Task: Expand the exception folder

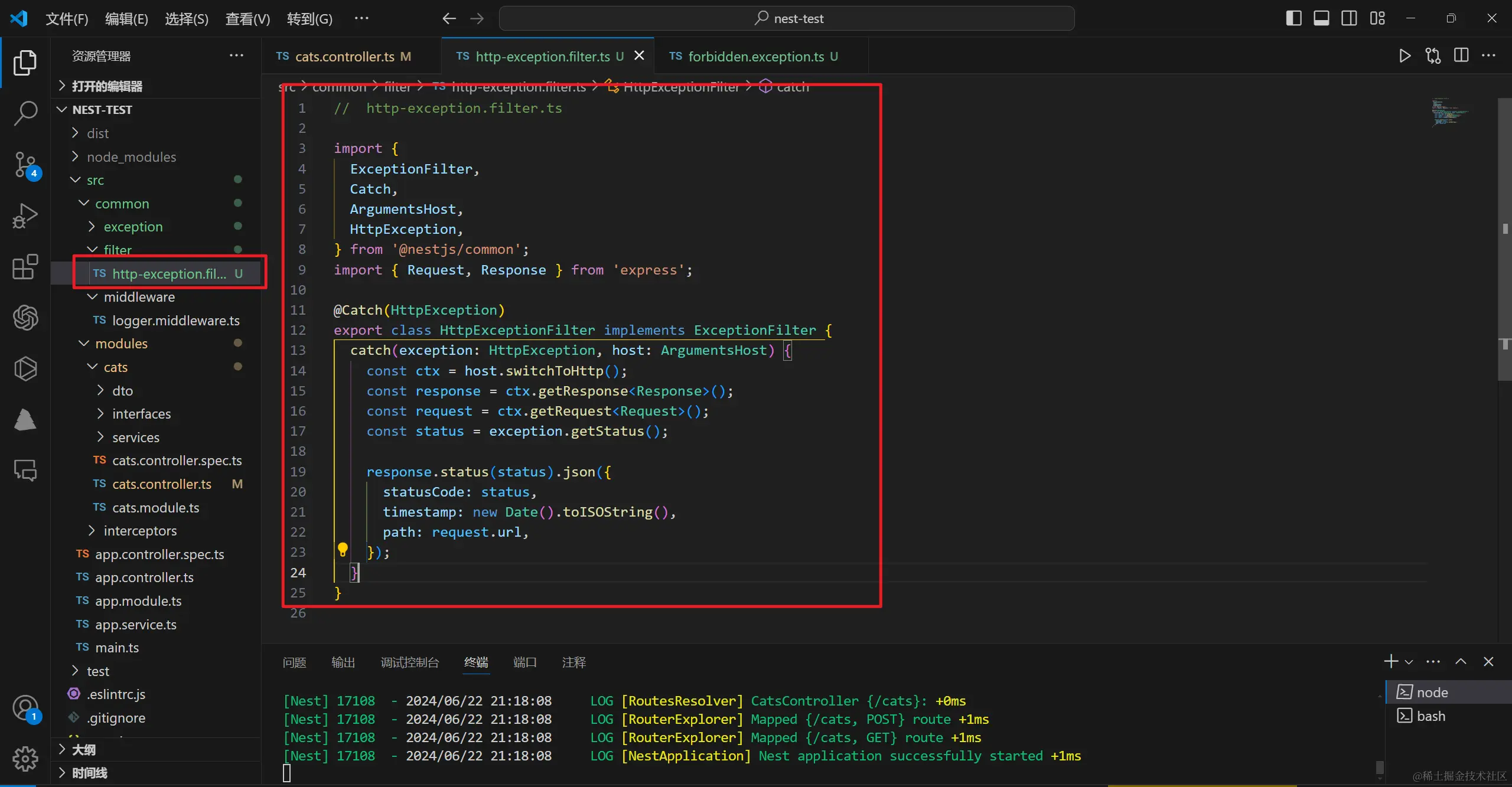Action: tap(156, 227)
